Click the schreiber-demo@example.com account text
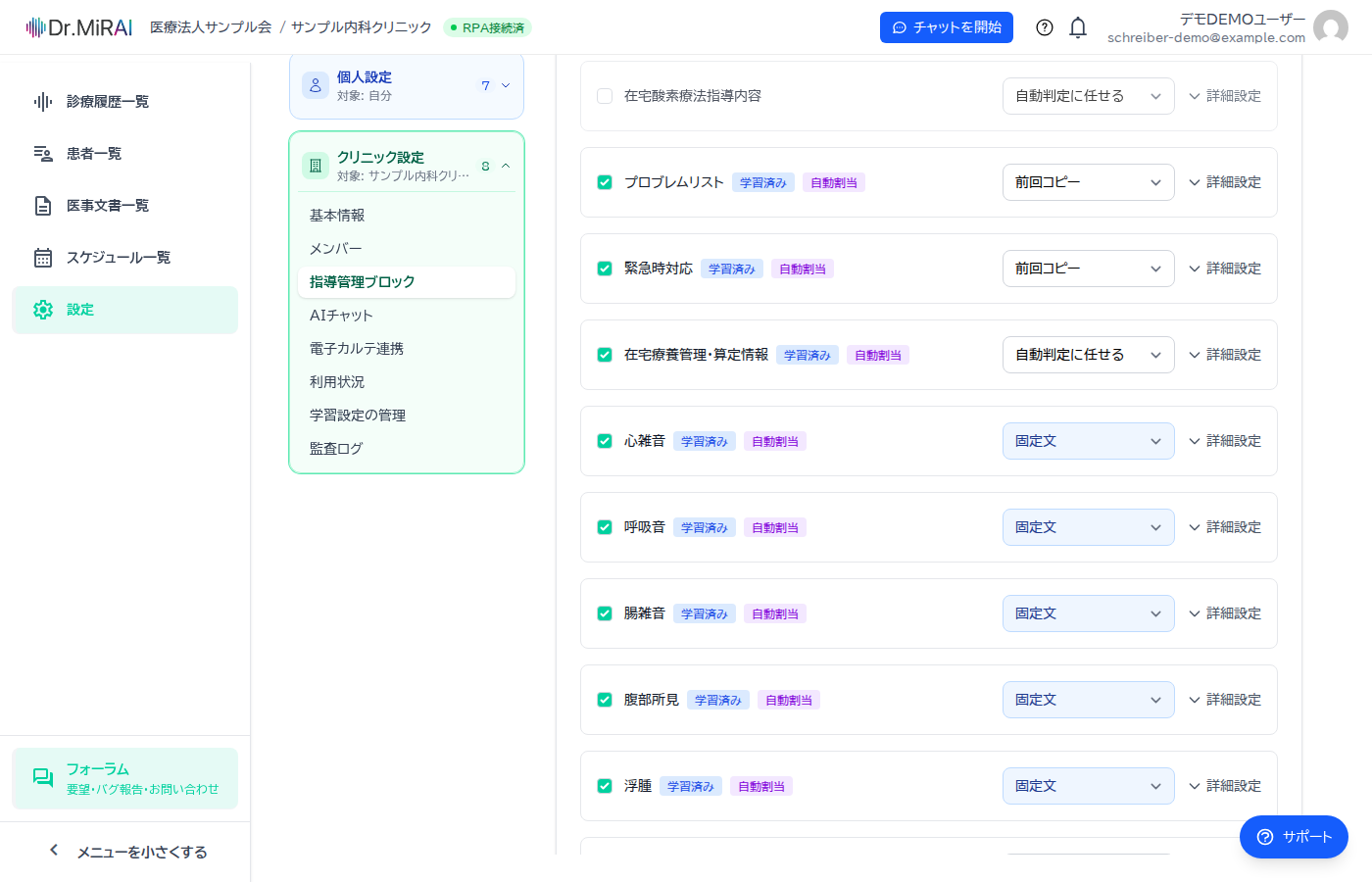Viewport: 1372px width, 882px height. click(1206, 37)
